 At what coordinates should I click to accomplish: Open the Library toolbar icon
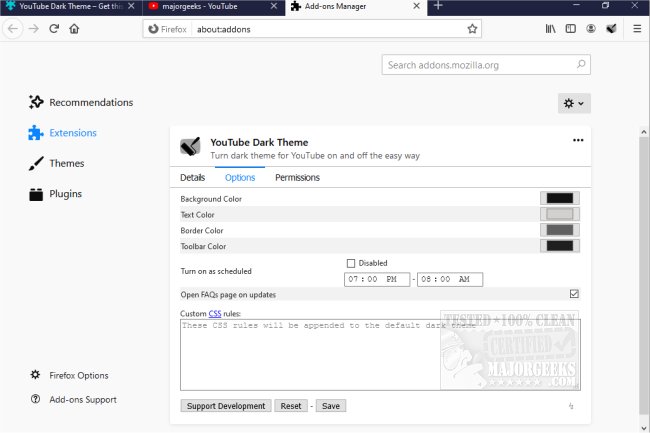550,29
